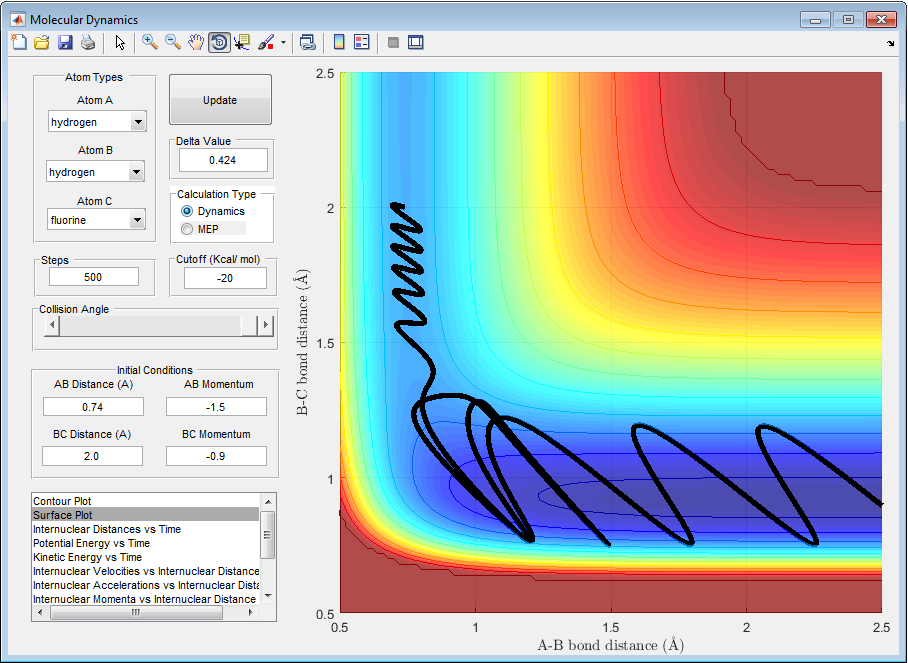Print the figure using printer icon
The image size is (908, 663).
coord(88,42)
